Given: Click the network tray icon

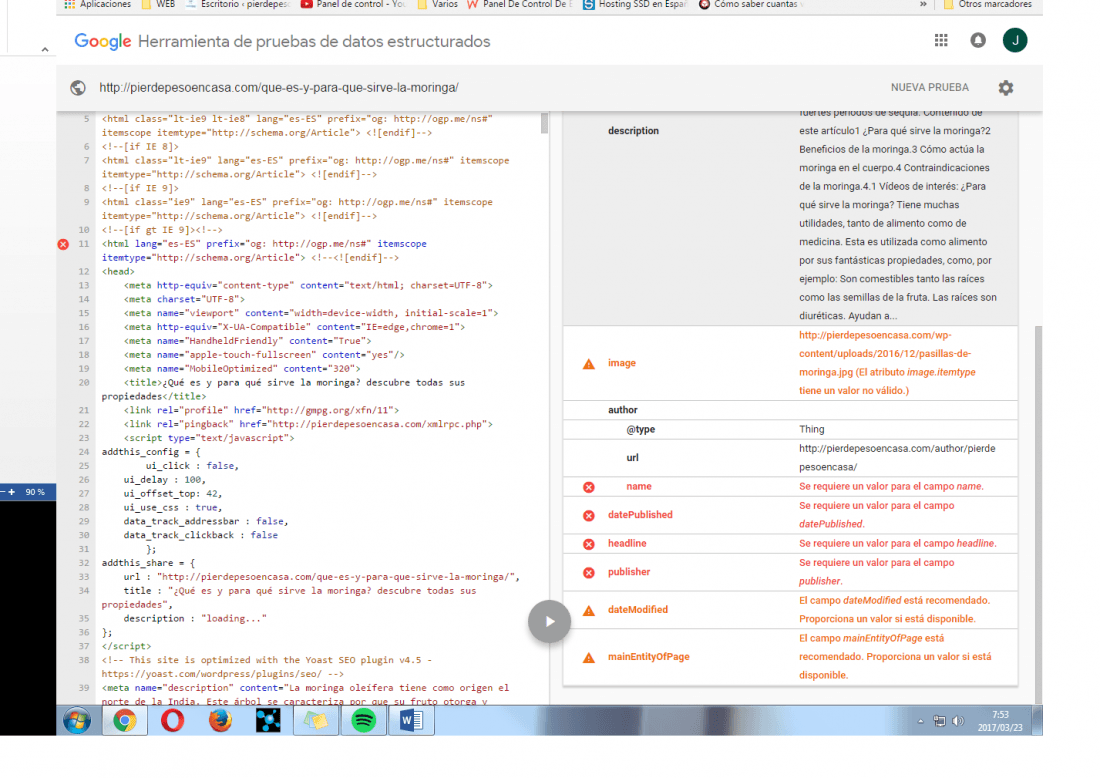Looking at the screenshot, I should click(939, 720).
